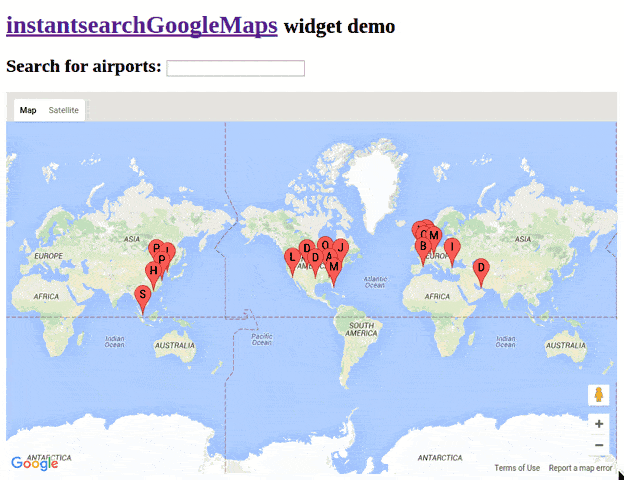624x480 pixels.
Task: Select the H marker in Asia
Action: point(153,271)
